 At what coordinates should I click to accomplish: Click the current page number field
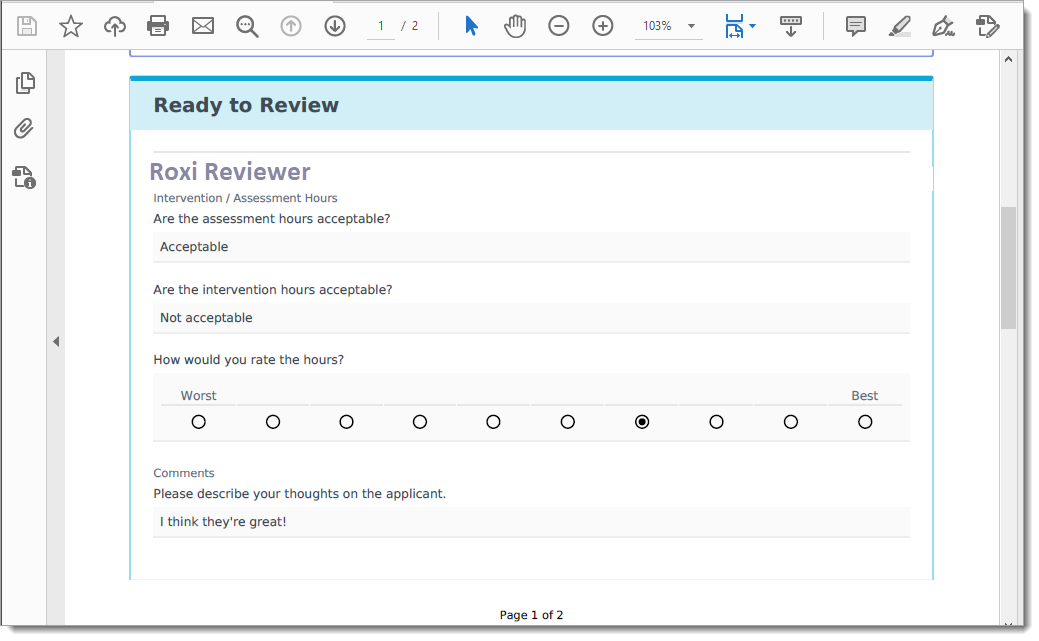click(381, 26)
